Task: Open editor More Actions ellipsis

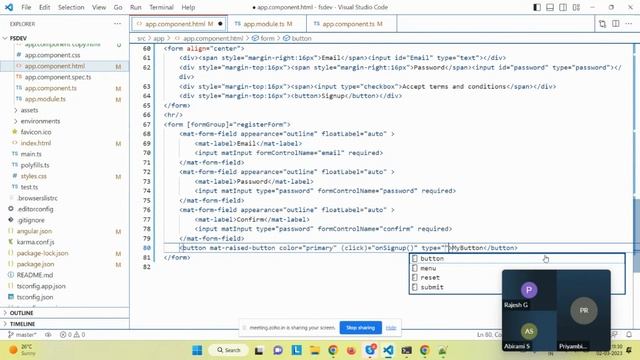Action: point(629,24)
